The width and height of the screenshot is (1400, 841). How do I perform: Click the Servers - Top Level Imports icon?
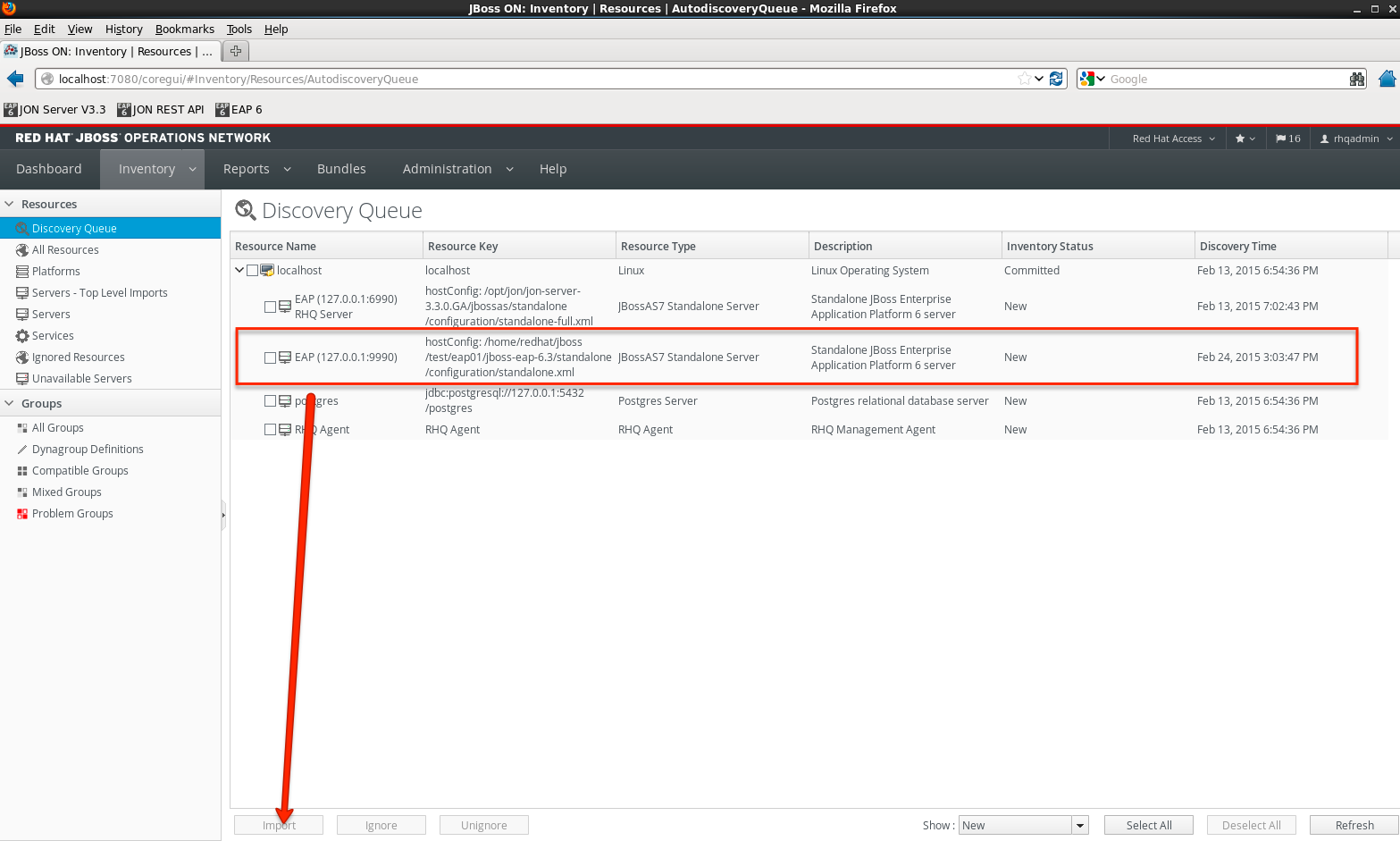pyautogui.click(x=22, y=293)
